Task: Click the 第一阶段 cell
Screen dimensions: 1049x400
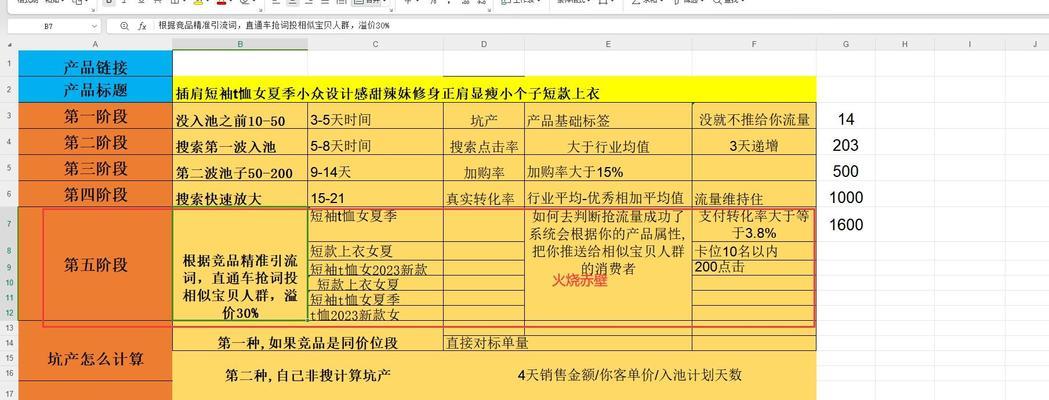Action: [x=95, y=116]
